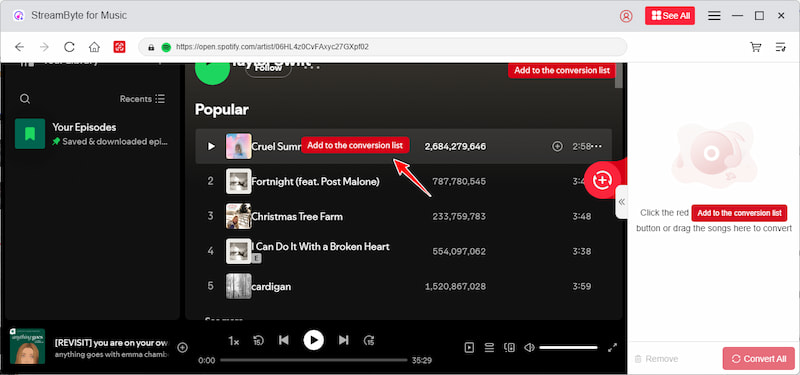Click Convert All button
Viewport: 800px width, 375px height.
(759, 359)
